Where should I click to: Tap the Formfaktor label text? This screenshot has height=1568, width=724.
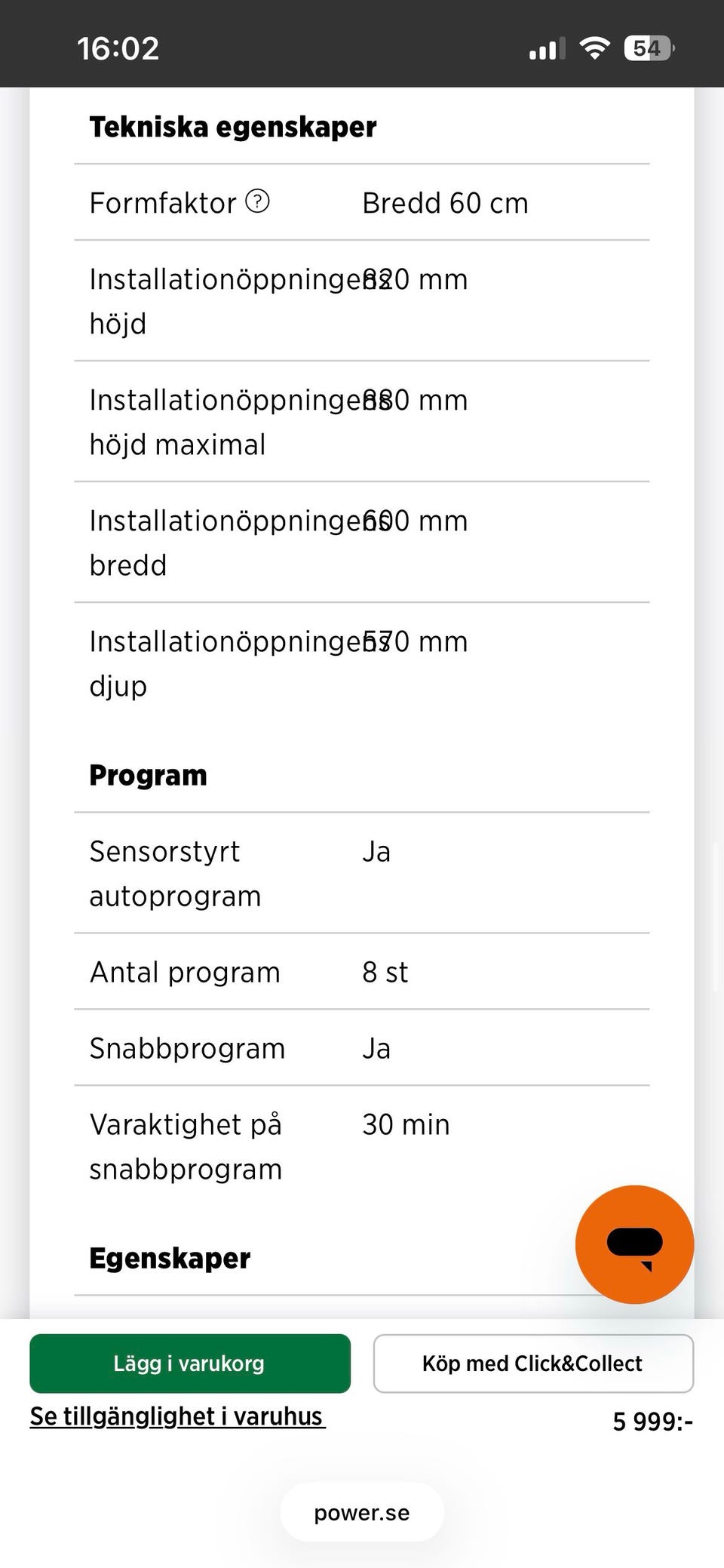pyautogui.click(x=163, y=203)
